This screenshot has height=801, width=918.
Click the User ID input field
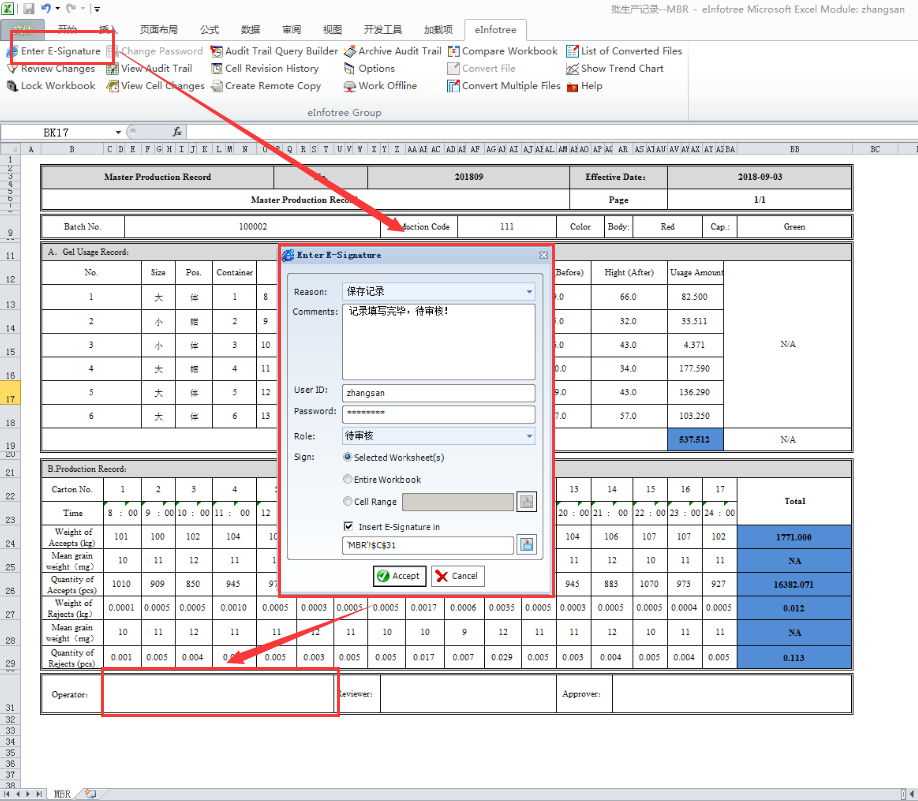click(x=438, y=393)
